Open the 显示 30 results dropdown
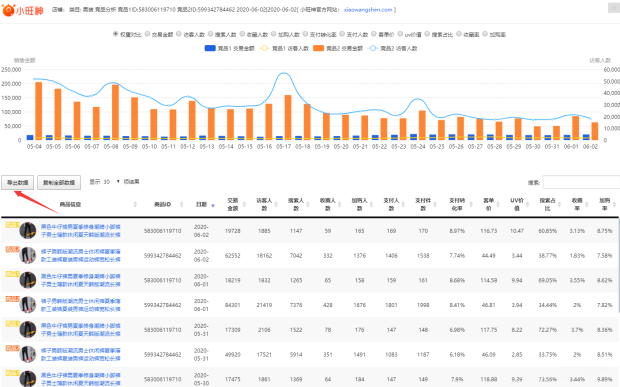This screenshot has width=620, height=387. pos(112,182)
